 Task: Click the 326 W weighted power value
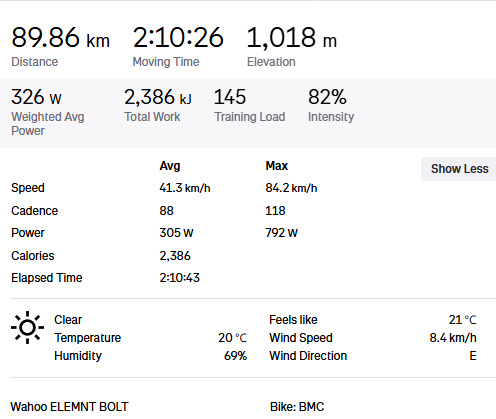point(36,97)
